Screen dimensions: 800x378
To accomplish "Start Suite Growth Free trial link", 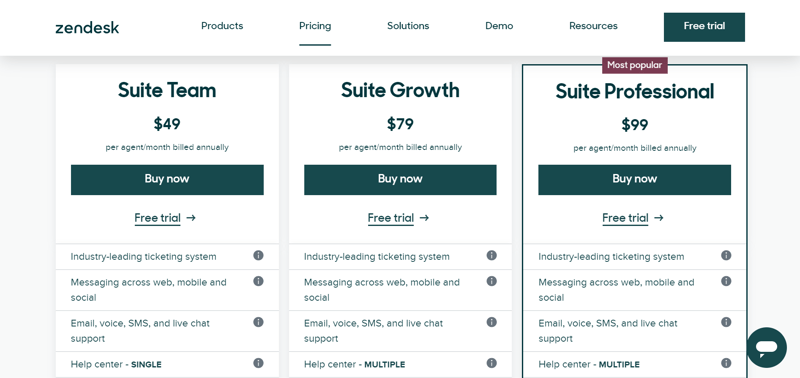I will coord(398,218).
